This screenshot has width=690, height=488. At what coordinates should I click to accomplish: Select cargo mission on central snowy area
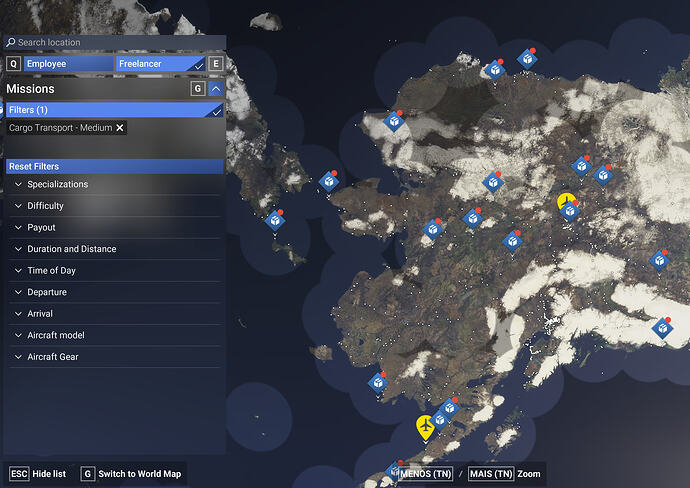coord(493,182)
